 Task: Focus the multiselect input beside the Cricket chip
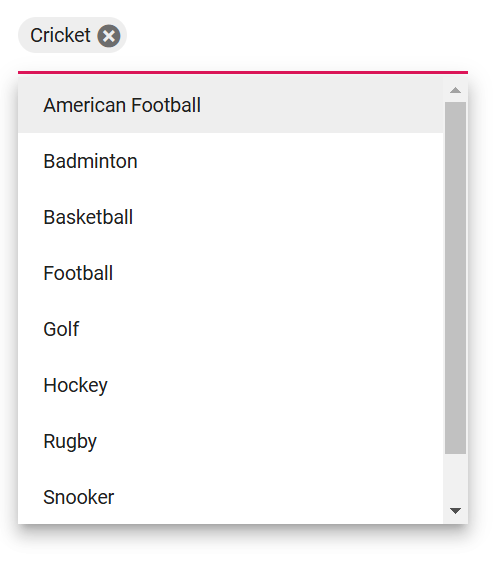point(295,35)
